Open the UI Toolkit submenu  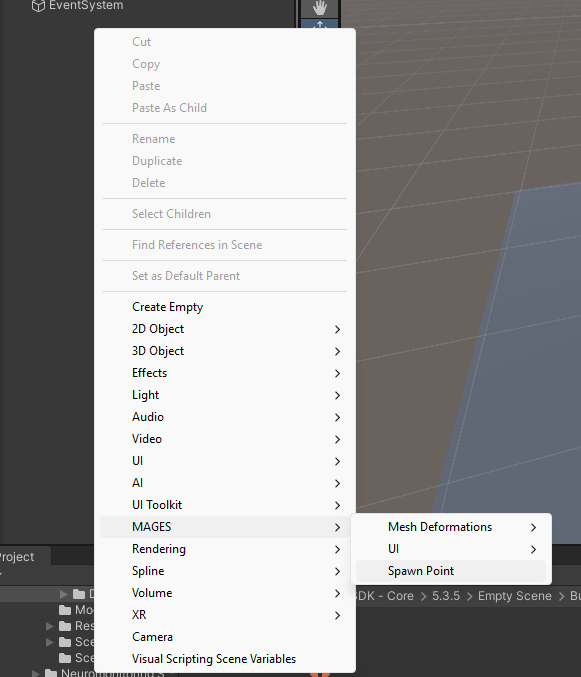point(224,505)
